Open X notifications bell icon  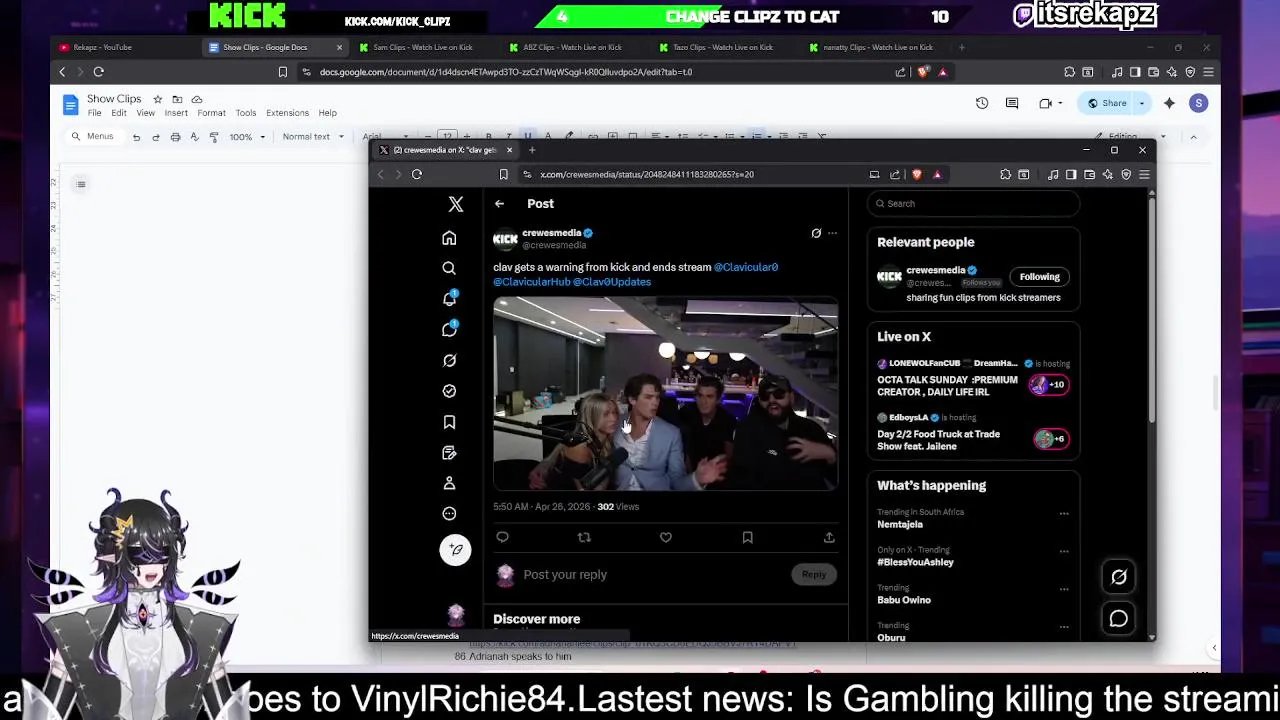[x=449, y=299]
